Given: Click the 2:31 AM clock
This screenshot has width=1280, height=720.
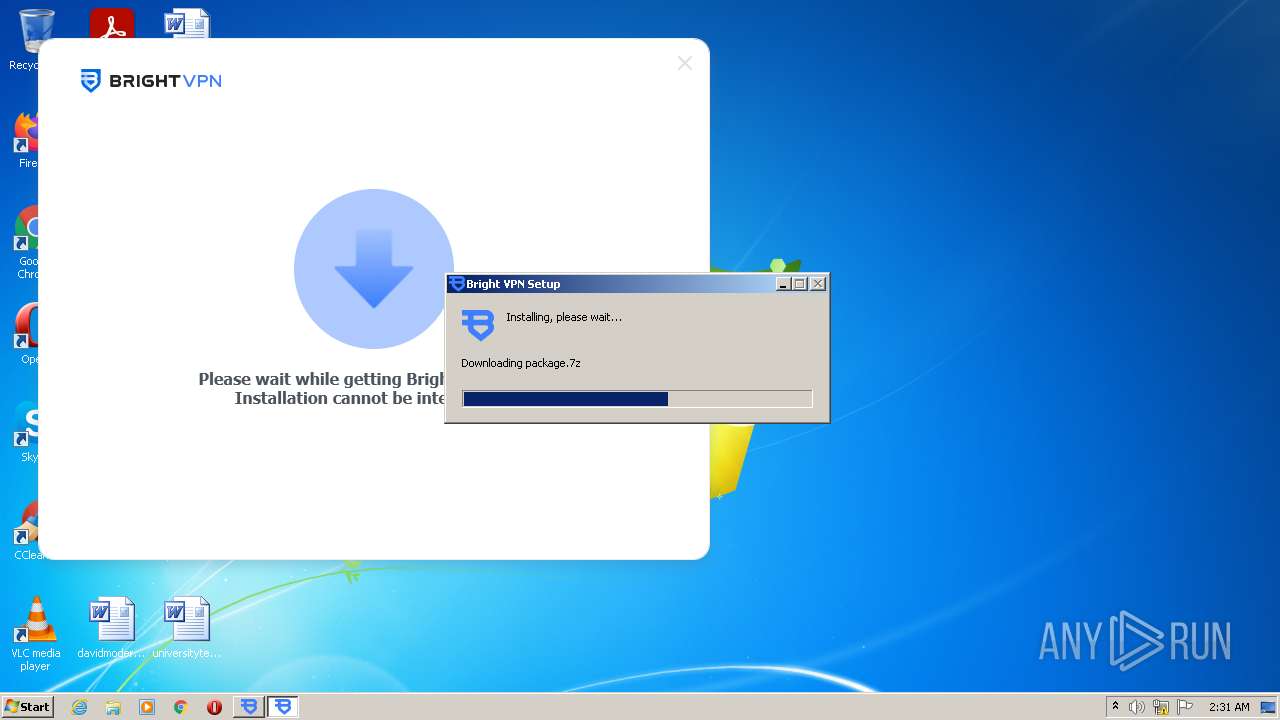Looking at the screenshot, I should (x=1229, y=707).
